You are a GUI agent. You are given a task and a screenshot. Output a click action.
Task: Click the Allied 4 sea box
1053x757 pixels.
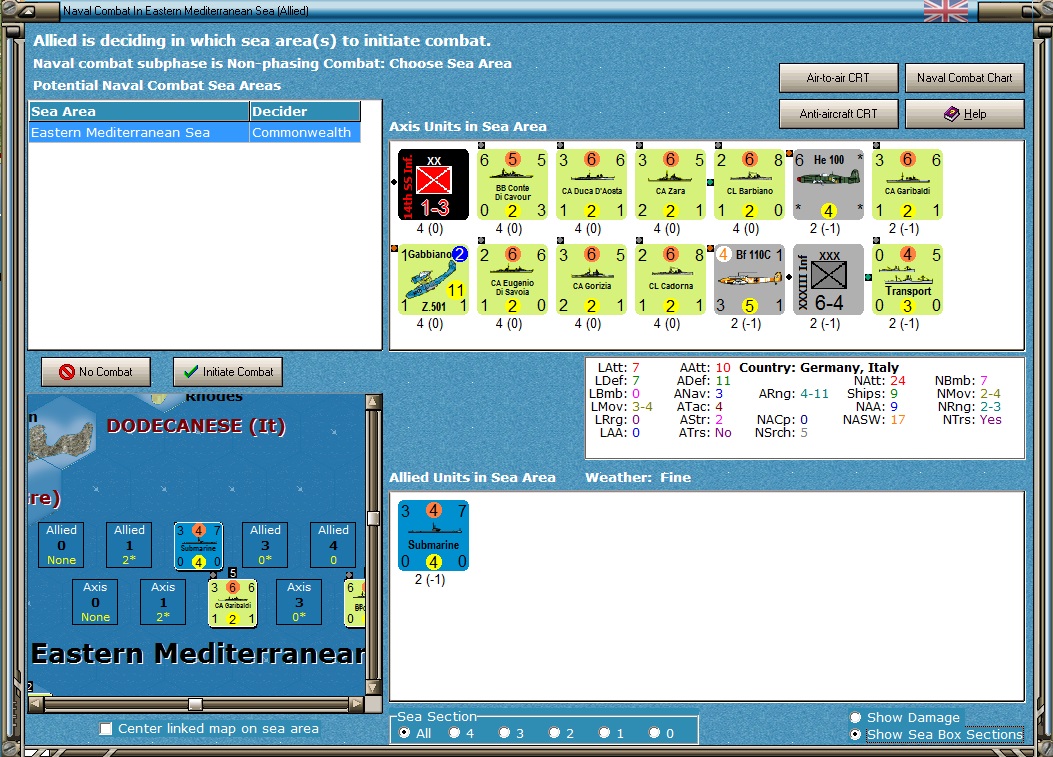pyautogui.click(x=333, y=545)
